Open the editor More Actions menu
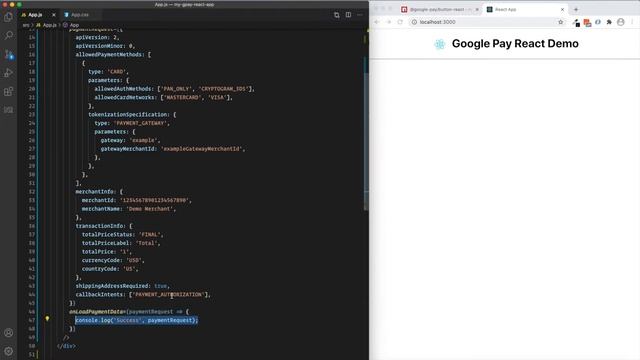This screenshot has width=640, height=360. point(360,15)
